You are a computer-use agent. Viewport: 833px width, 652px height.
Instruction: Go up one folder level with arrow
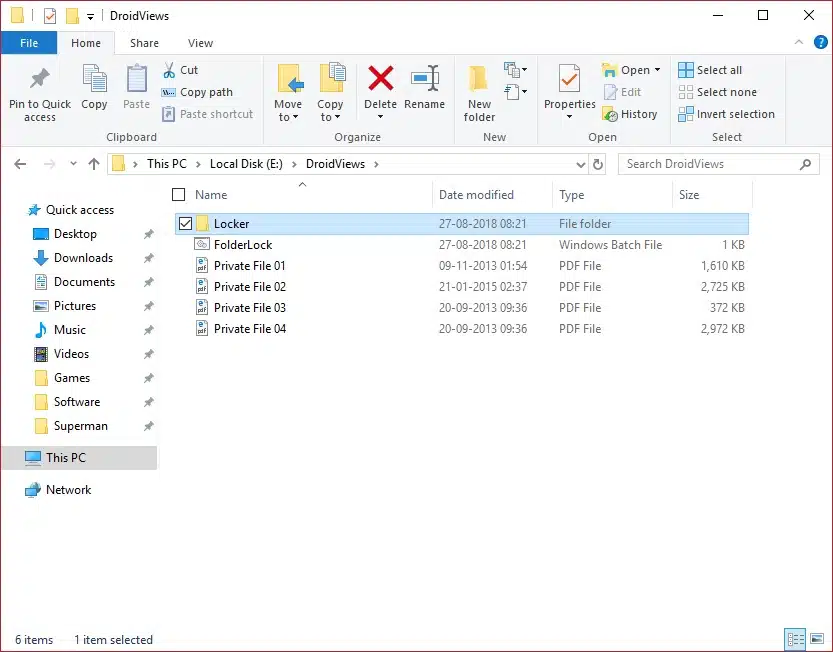tap(94, 164)
